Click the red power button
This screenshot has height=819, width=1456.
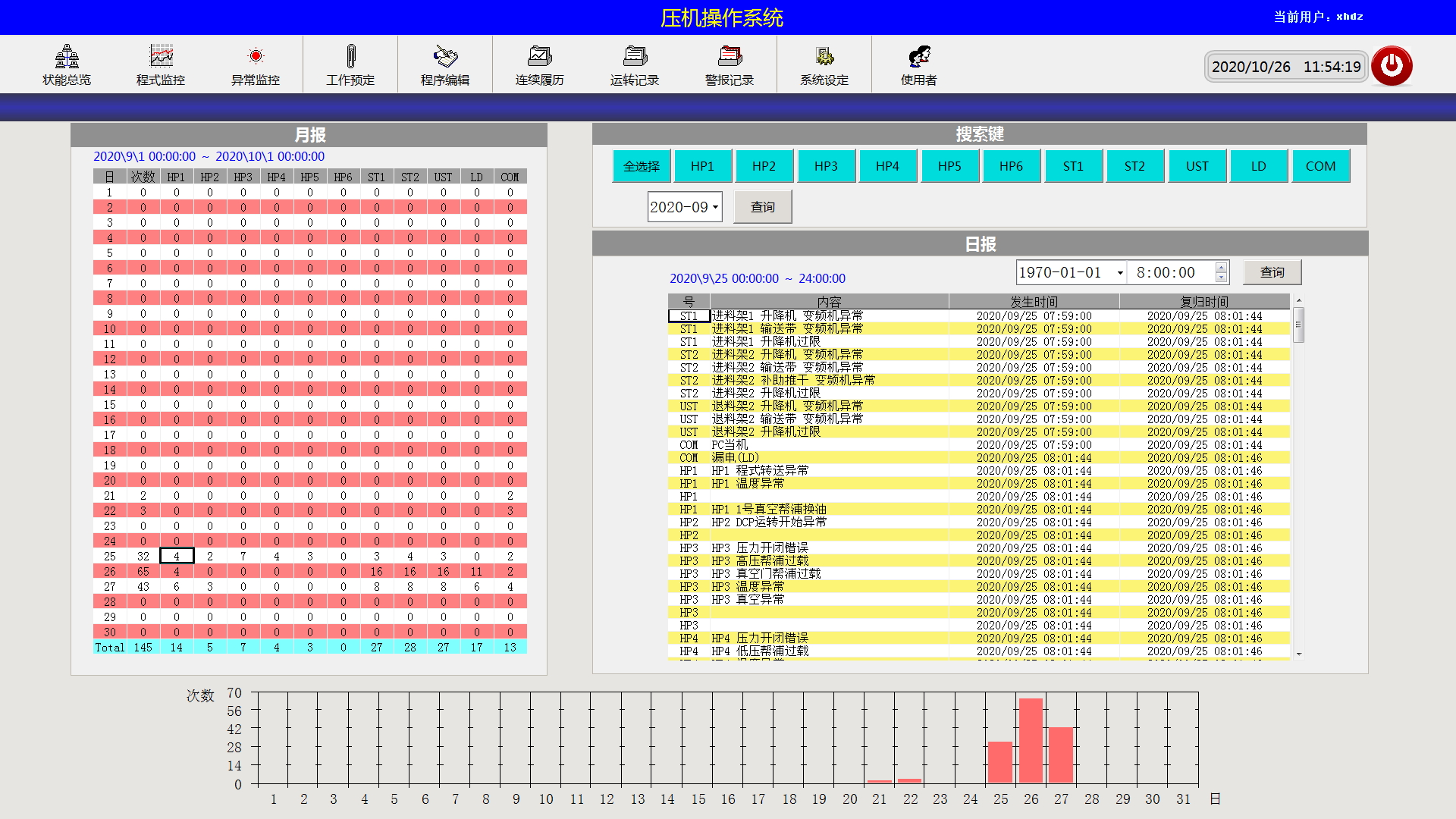pos(1392,66)
